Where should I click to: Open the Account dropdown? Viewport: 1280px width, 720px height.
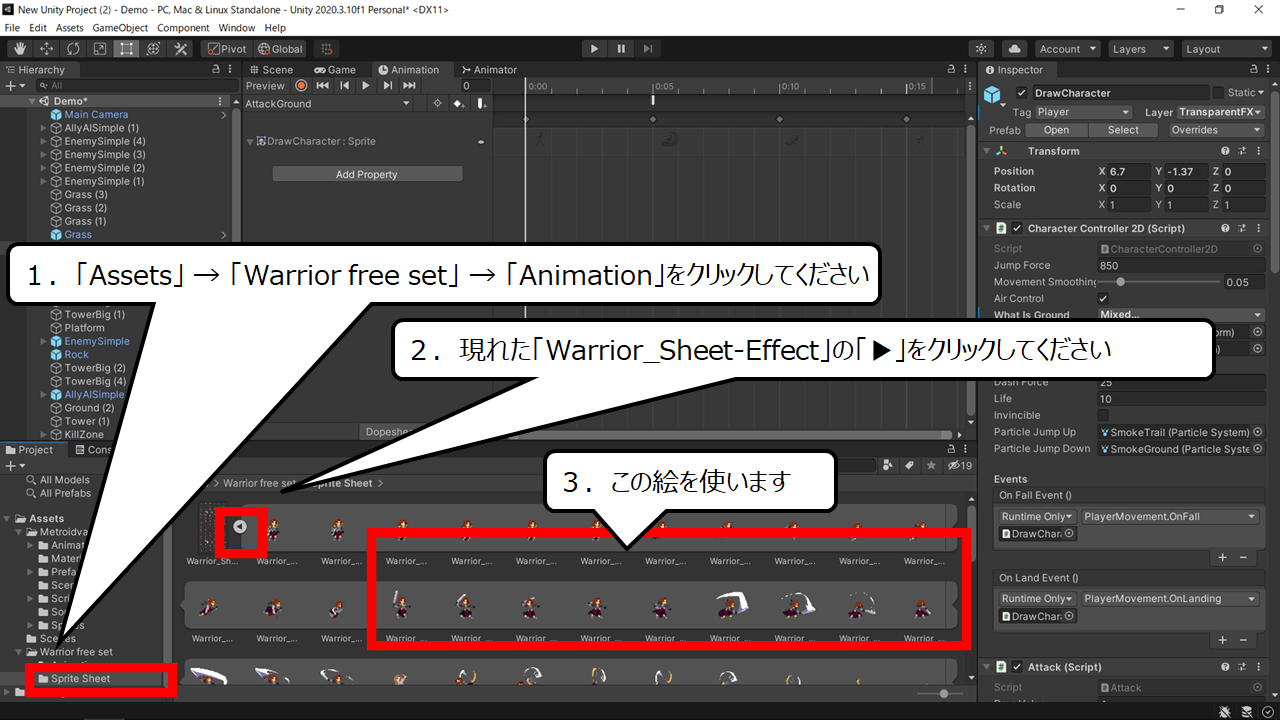coord(1067,48)
